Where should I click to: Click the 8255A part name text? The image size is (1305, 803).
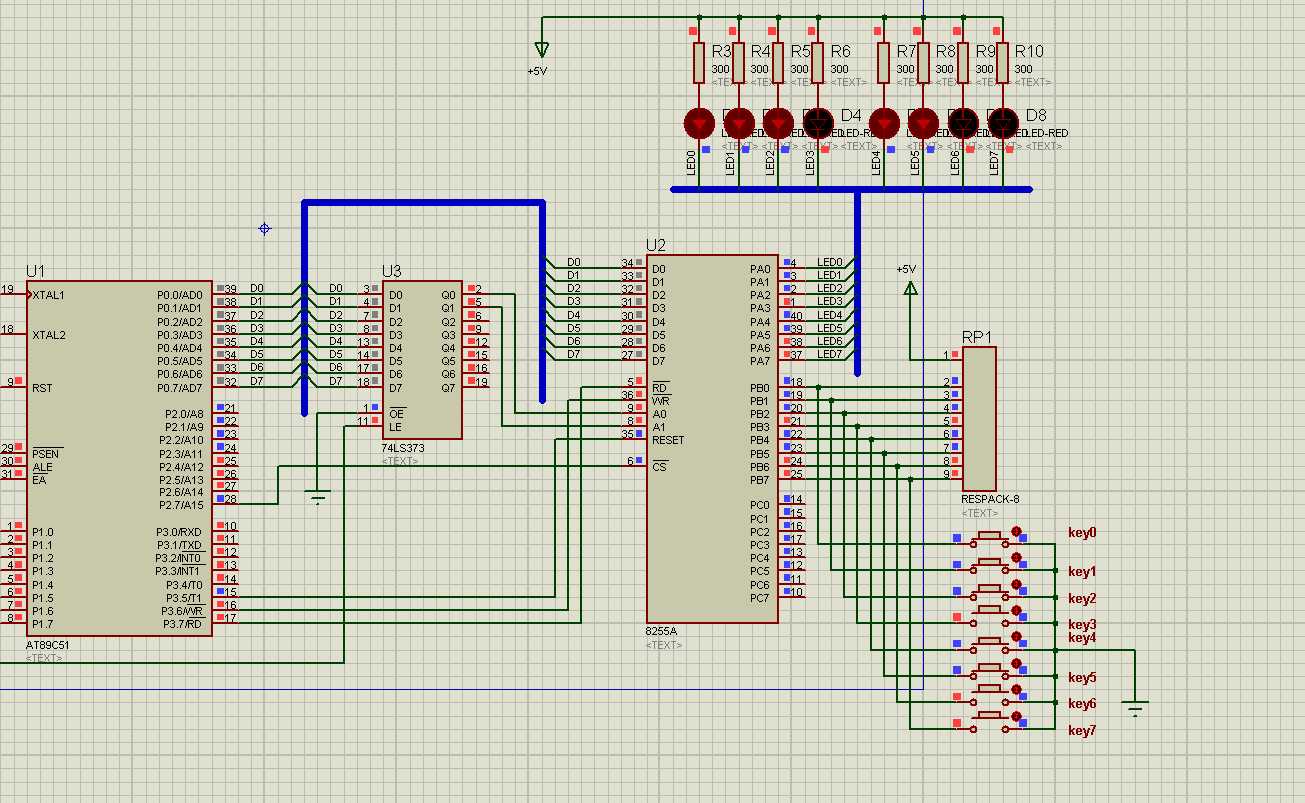[x=662, y=632]
